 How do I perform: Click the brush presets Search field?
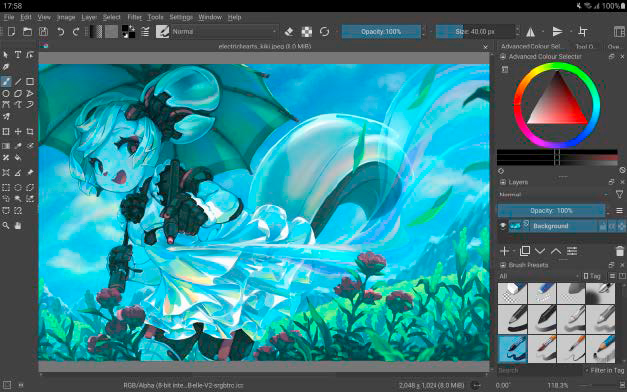(540, 370)
